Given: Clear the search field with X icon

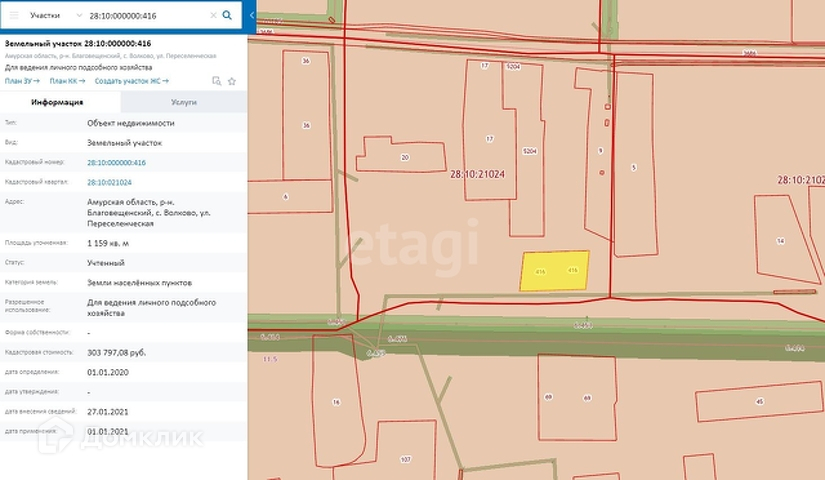Looking at the screenshot, I should (213, 15).
